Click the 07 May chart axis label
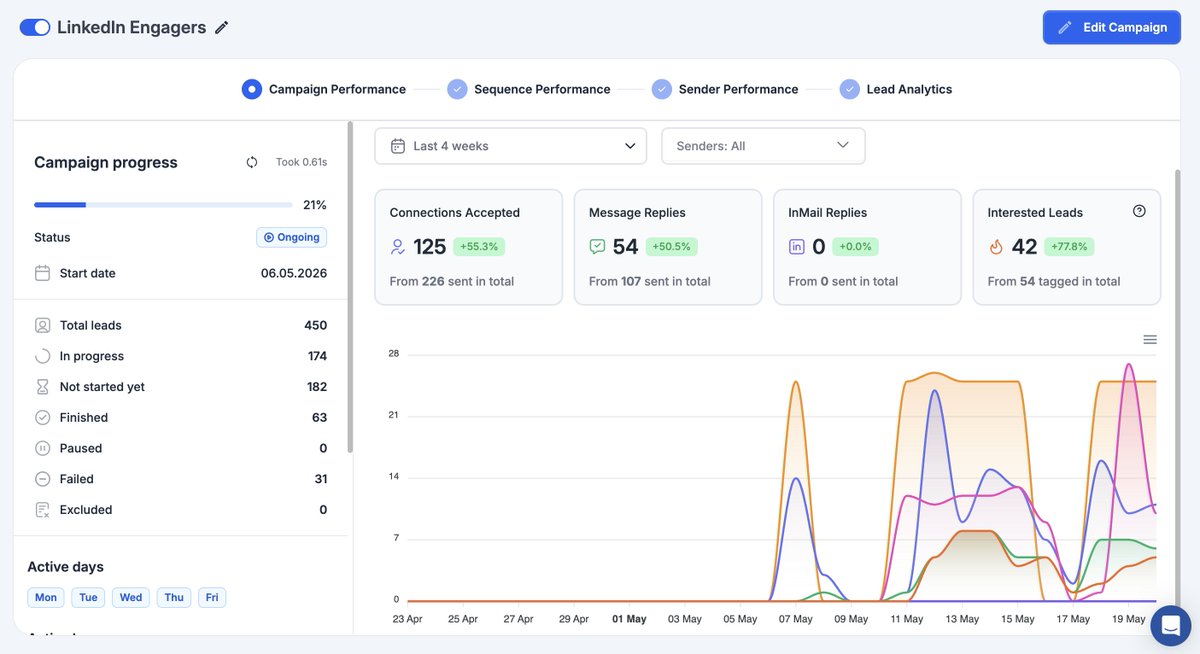The height and width of the screenshot is (654, 1200). pyautogui.click(x=796, y=619)
